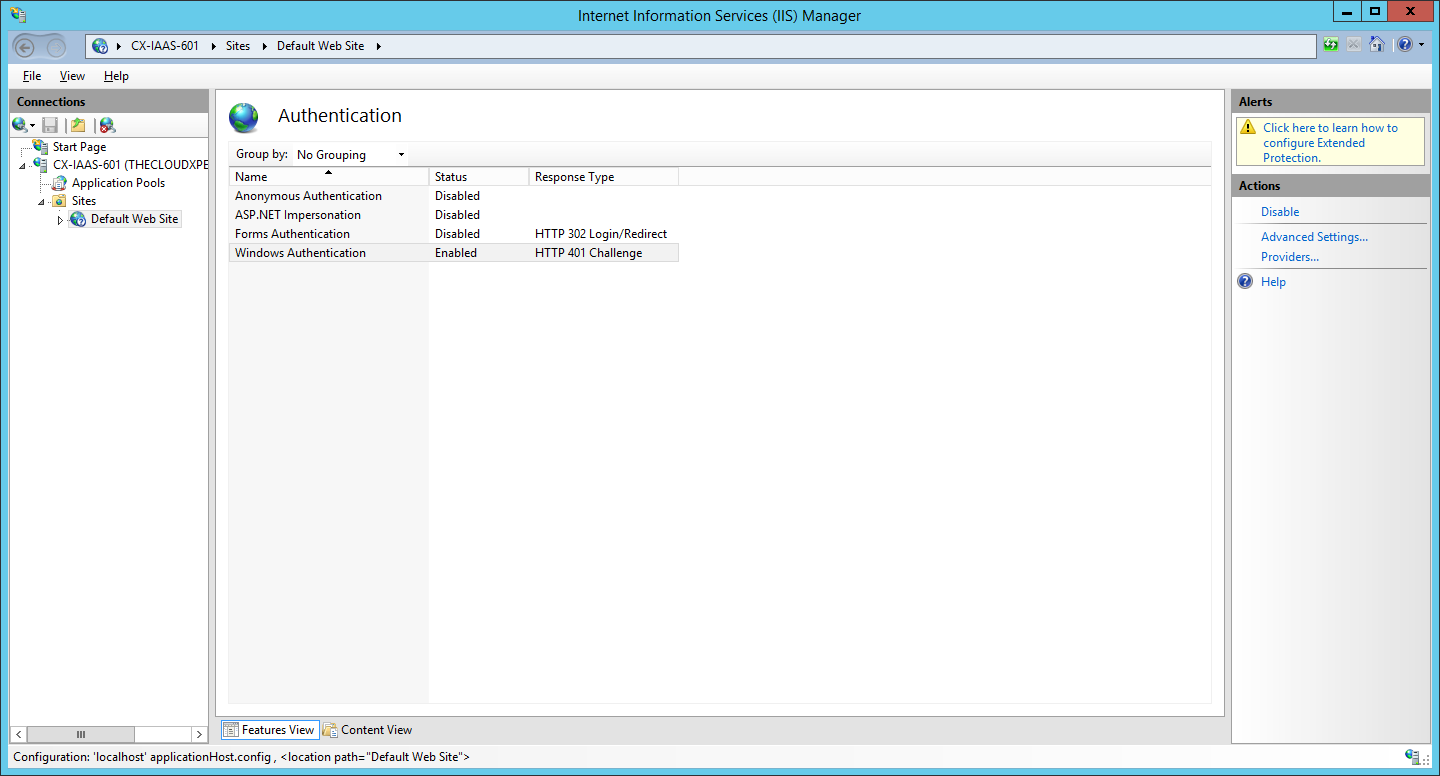Click the Content View tab icon
The image size is (1440, 776).
click(330, 730)
